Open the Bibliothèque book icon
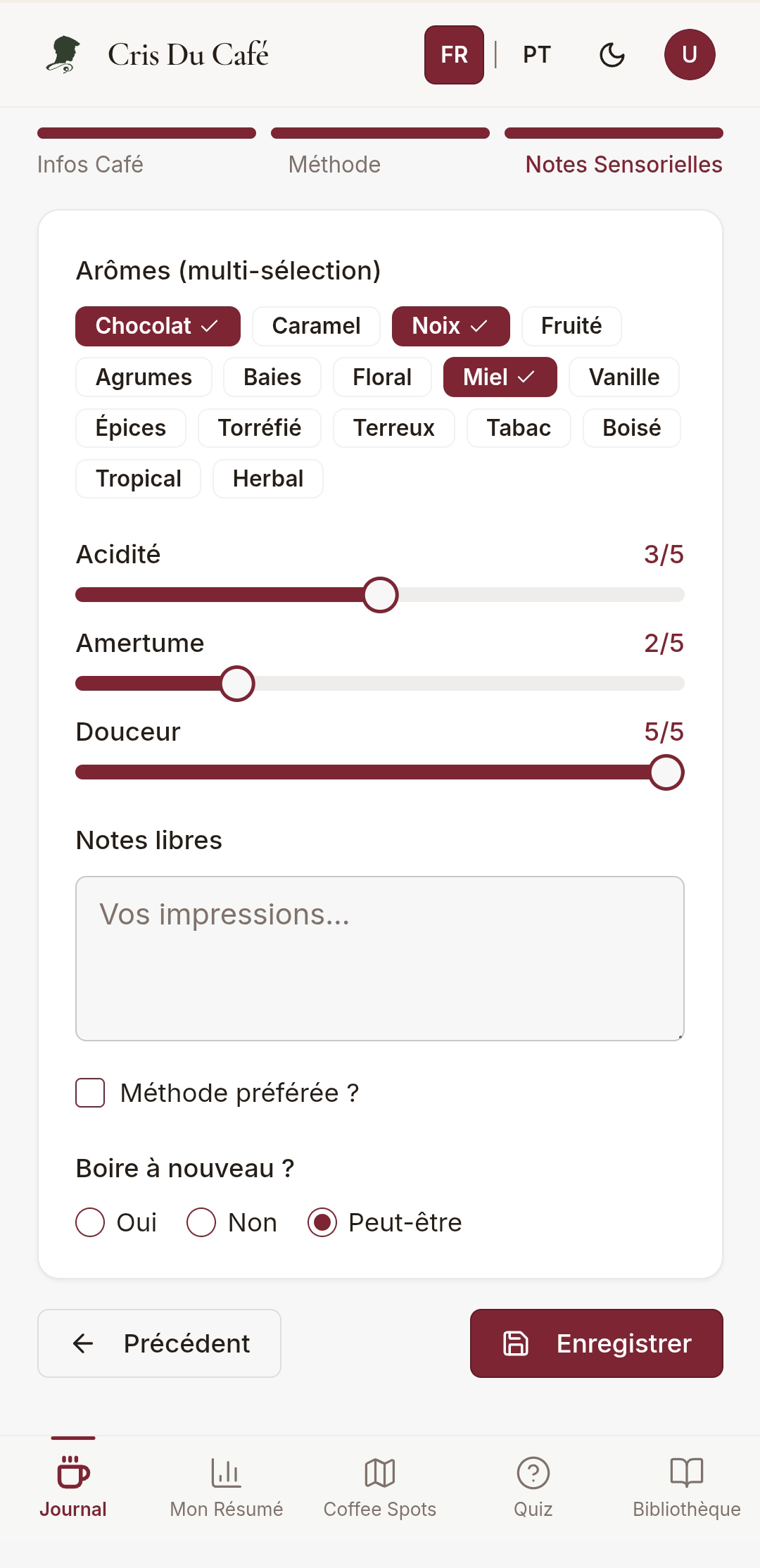The image size is (760, 1568). click(686, 1472)
